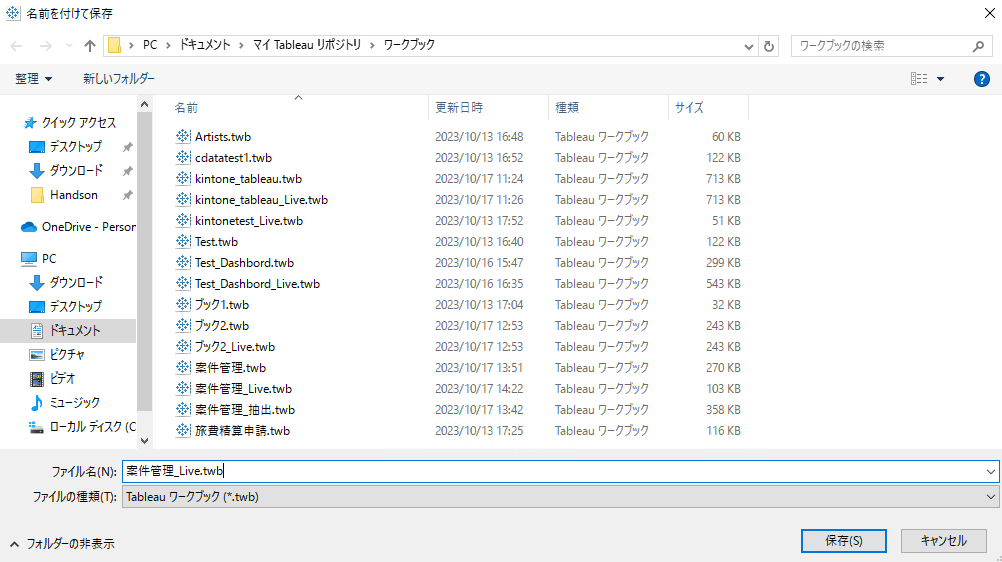Create a 新しいフォルダー
This screenshot has width=1002, height=562.
[x=119, y=79]
